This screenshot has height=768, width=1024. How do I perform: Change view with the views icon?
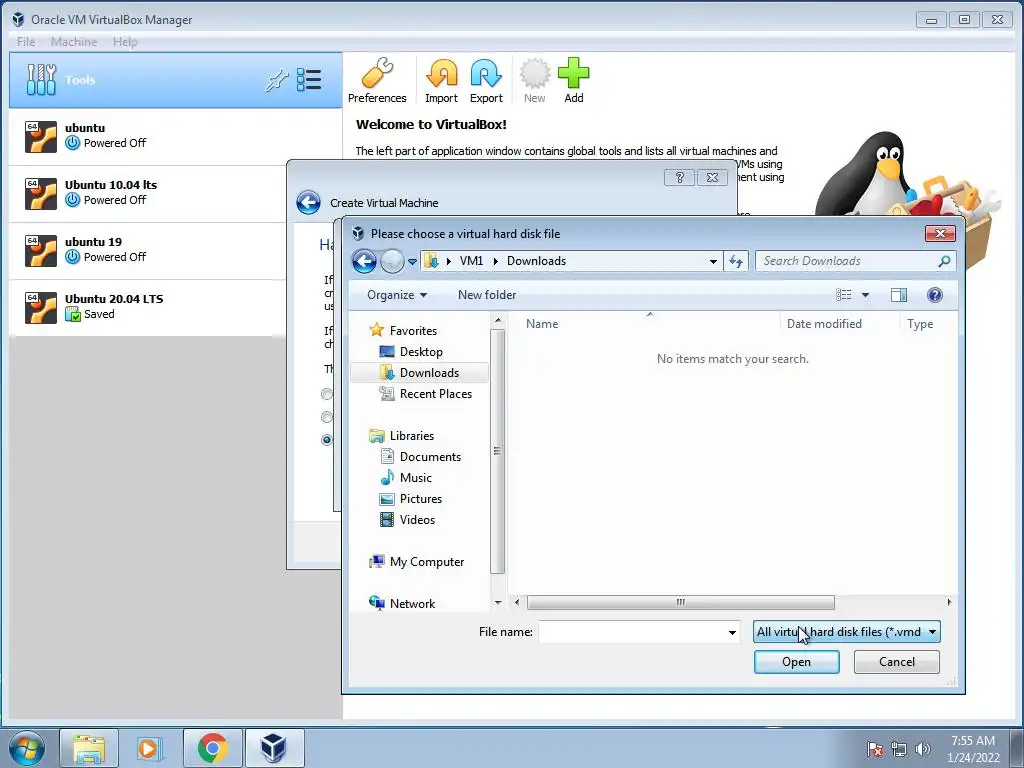[x=844, y=295]
